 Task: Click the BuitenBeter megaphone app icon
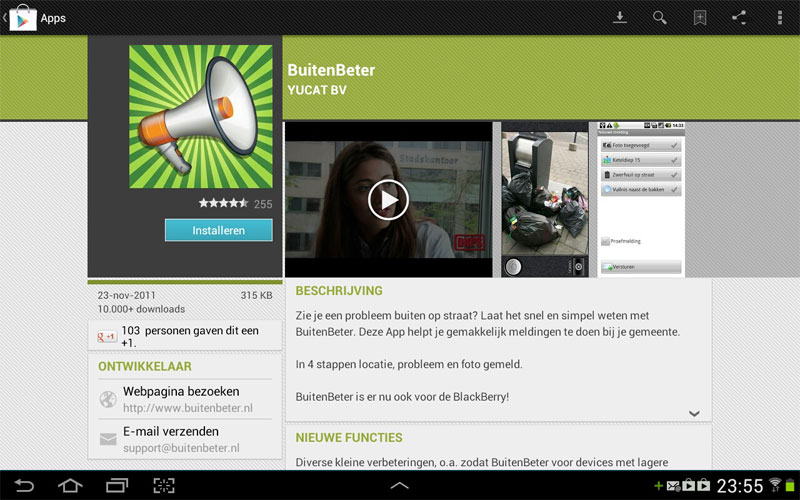201,116
